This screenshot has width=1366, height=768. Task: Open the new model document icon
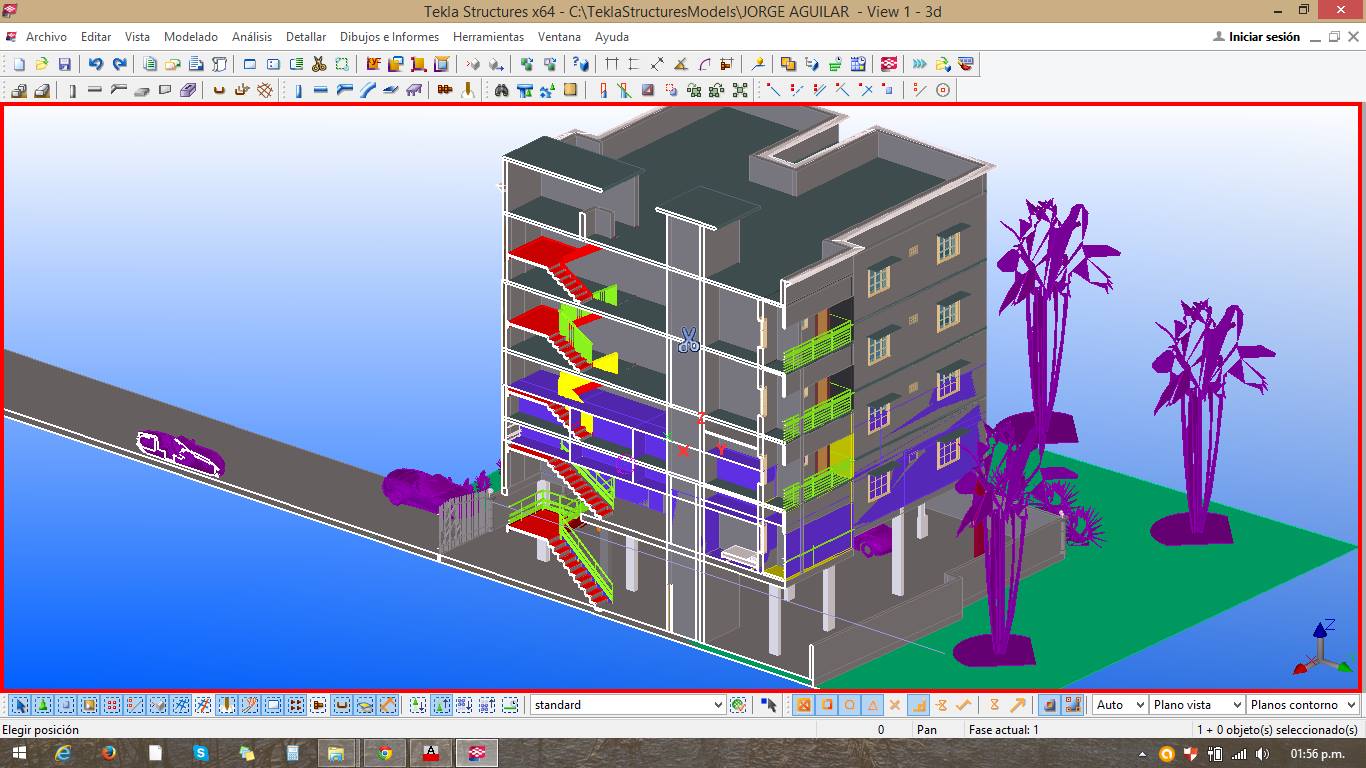point(19,64)
